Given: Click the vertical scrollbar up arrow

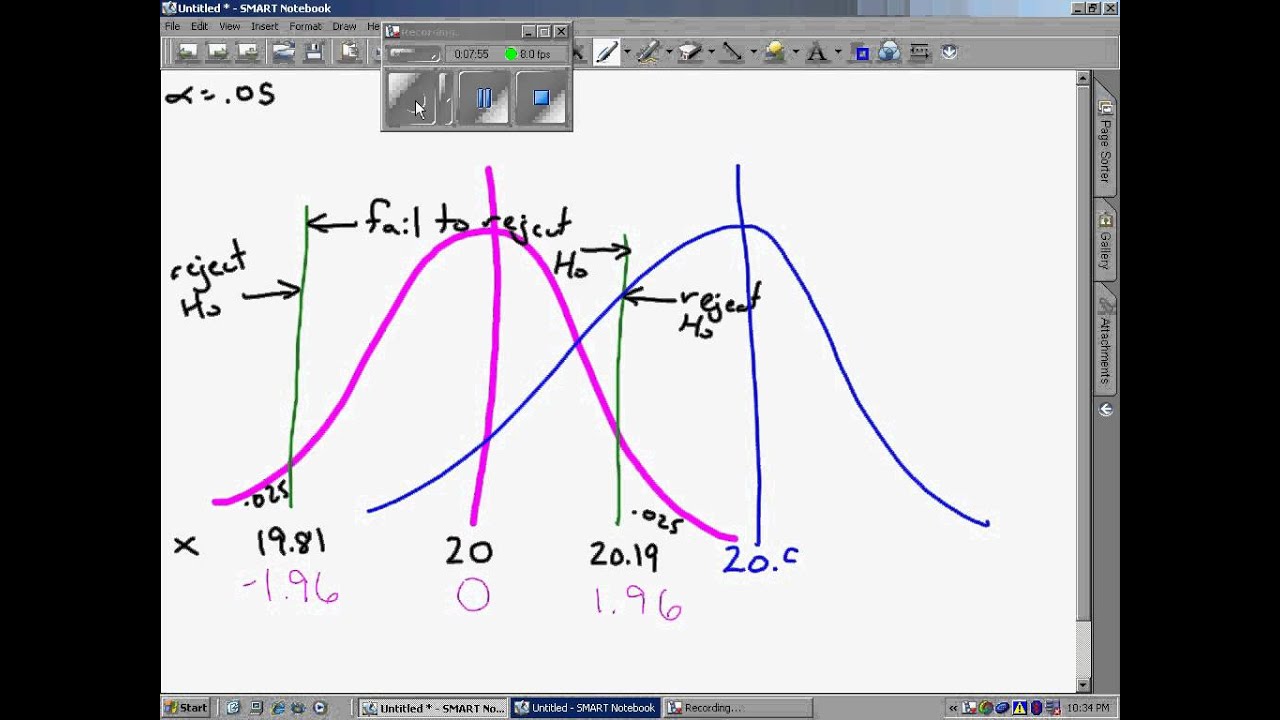Looking at the screenshot, I should point(1083,79).
